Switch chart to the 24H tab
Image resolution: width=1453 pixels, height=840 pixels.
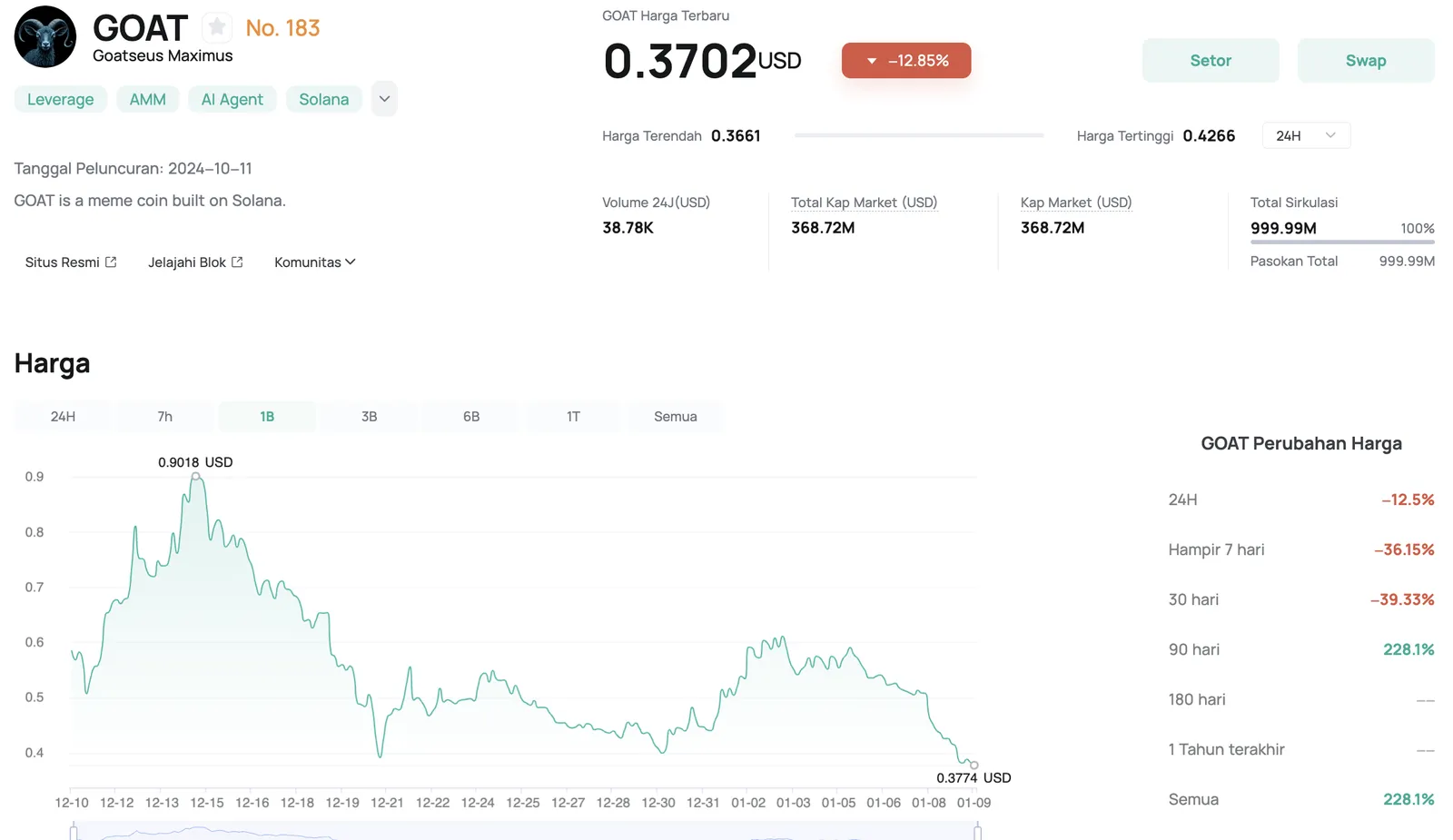63,417
